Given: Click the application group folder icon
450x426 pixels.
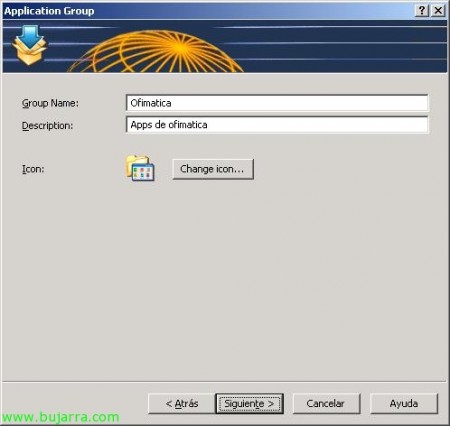Looking at the screenshot, I should tap(140, 168).
